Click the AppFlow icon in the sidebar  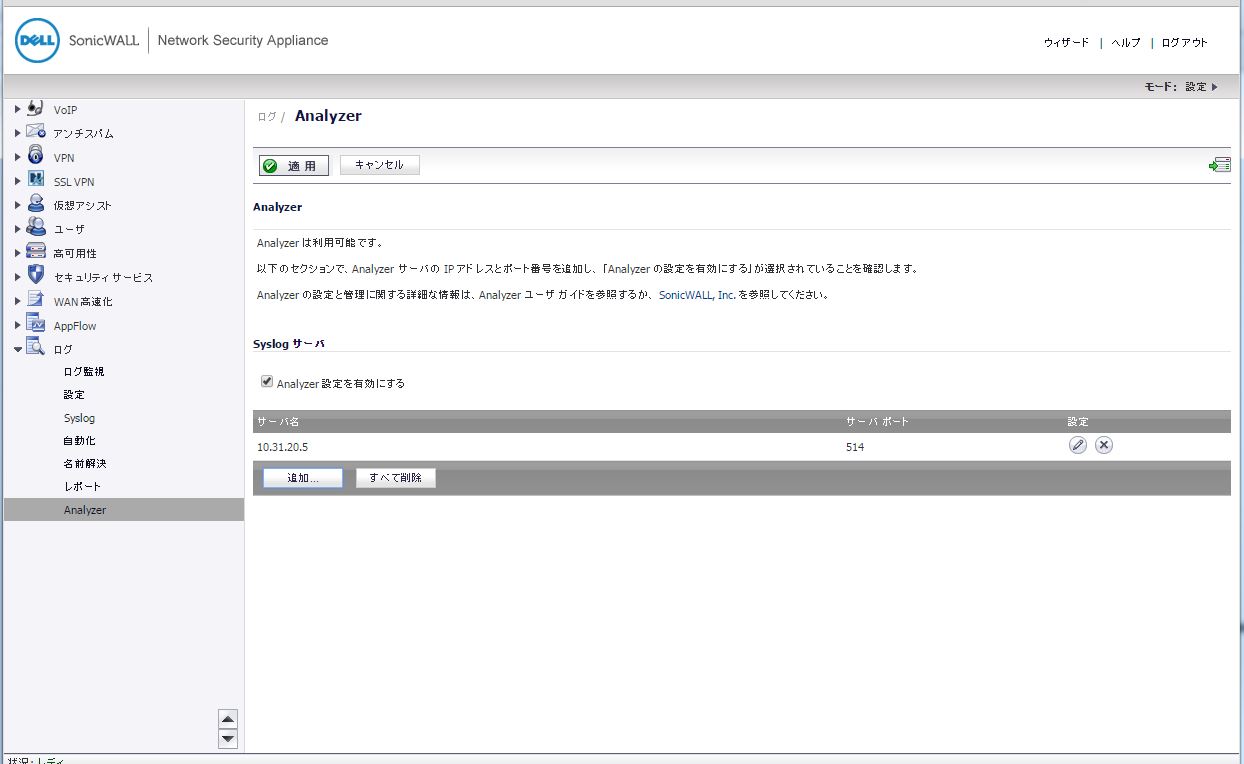pyautogui.click(x=36, y=325)
